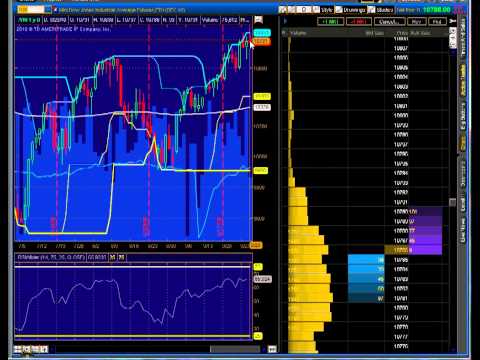Click the yellow 30 oversold label on RSI
The image size is (480, 360).
pos(258,336)
